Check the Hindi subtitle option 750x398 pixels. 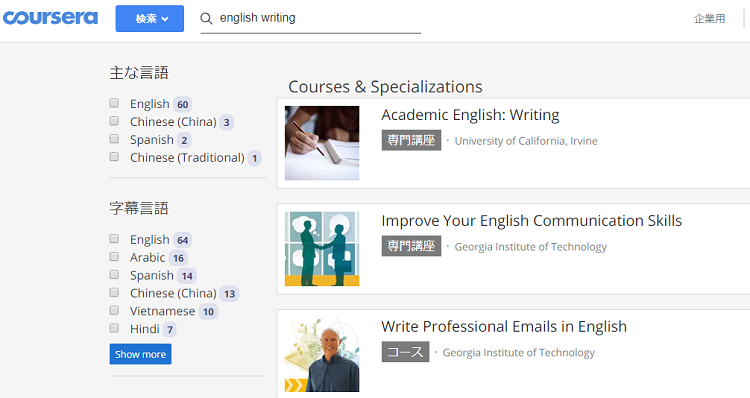114,328
